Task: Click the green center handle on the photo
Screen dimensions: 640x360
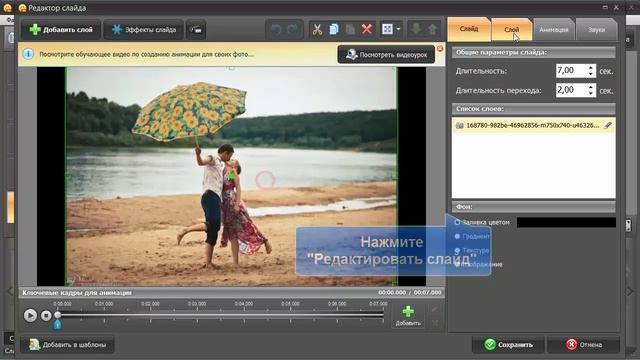Action: point(232,176)
